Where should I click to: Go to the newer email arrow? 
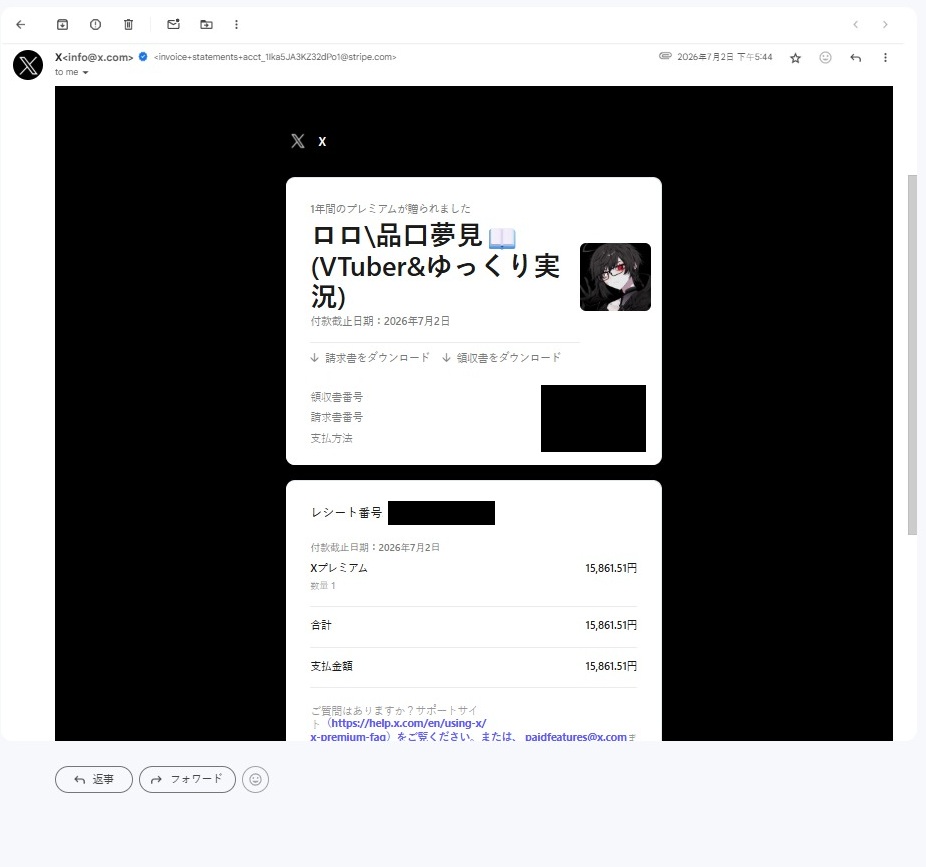(855, 24)
